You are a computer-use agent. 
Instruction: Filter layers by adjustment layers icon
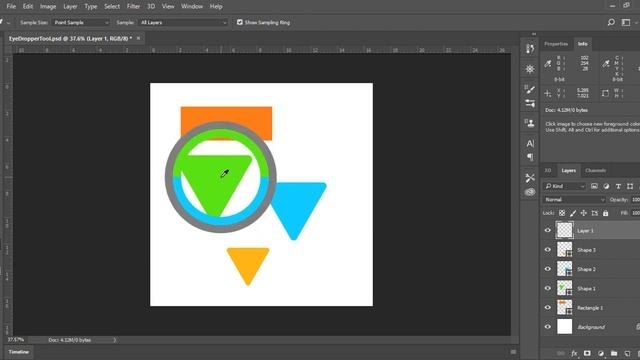click(606, 186)
